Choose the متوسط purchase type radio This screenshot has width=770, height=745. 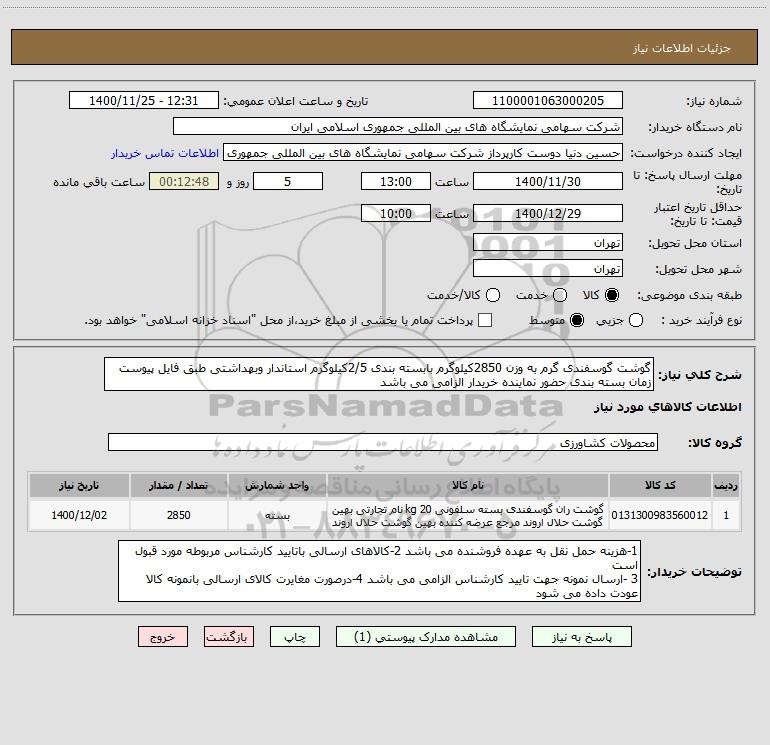[x=577, y=320]
